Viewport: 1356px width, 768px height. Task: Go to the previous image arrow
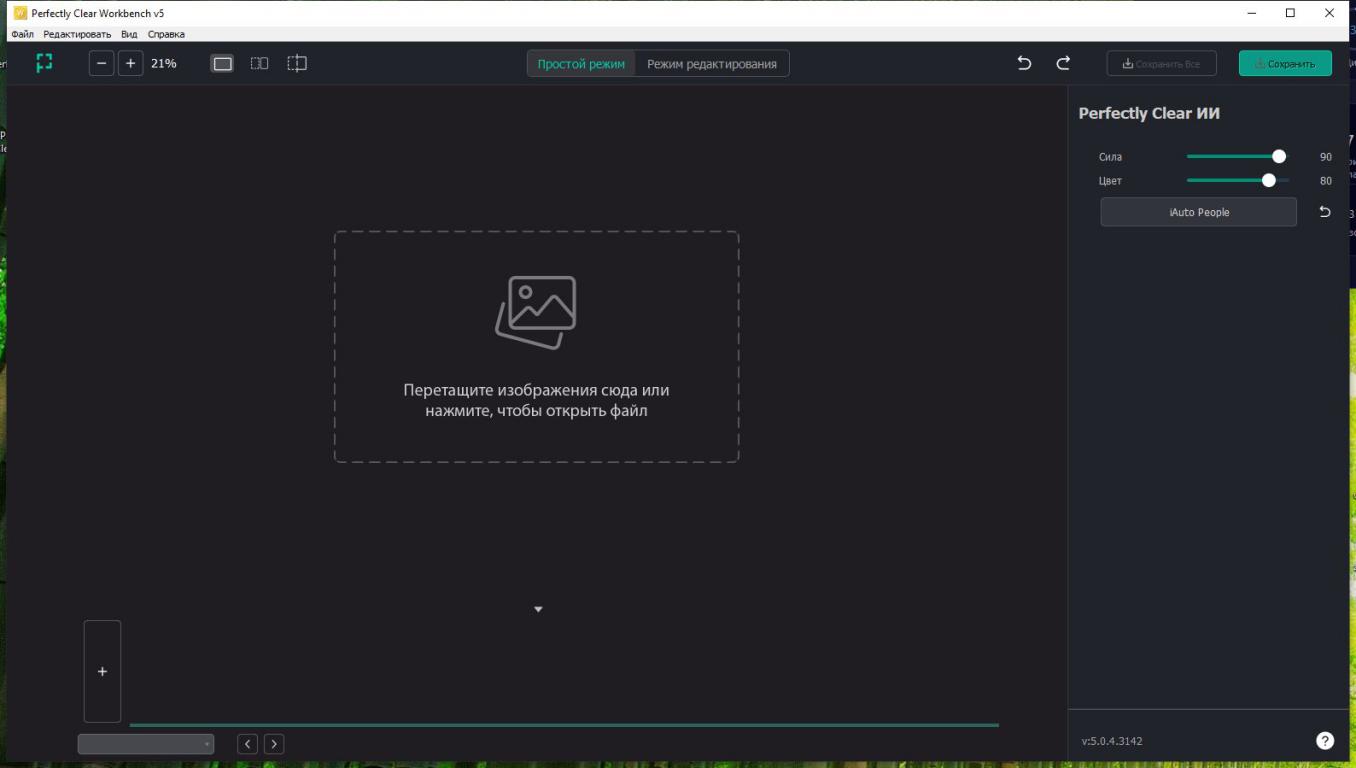pos(247,744)
